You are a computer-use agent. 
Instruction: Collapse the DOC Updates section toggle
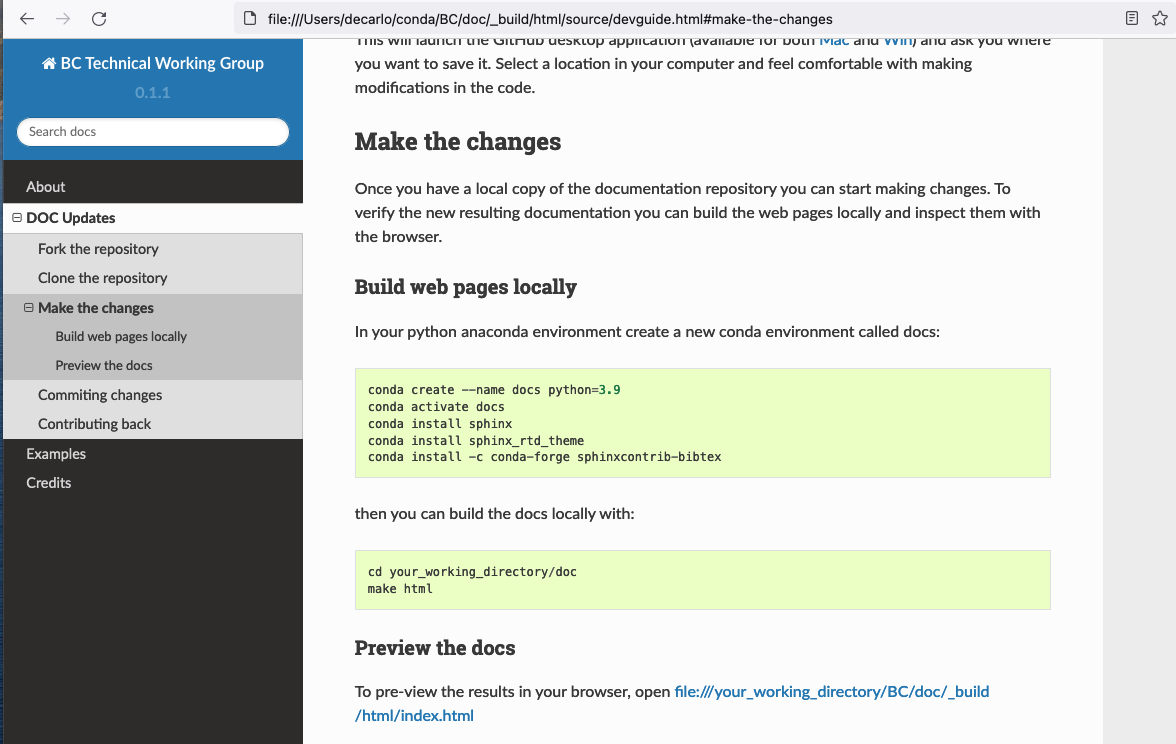coord(16,218)
